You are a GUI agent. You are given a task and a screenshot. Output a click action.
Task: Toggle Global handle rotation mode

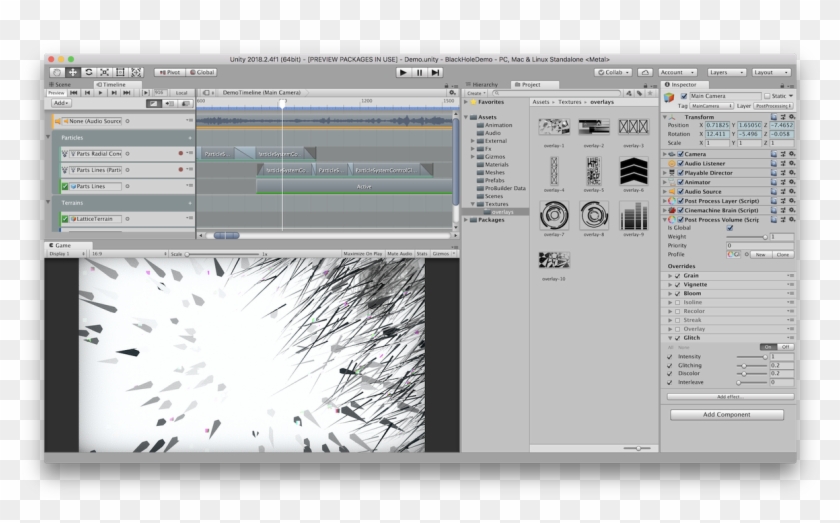pyautogui.click(x=202, y=72)
